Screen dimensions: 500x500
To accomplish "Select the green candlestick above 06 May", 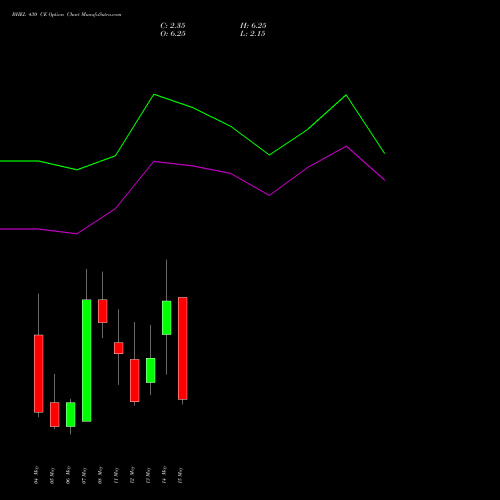I will [71, 414].
